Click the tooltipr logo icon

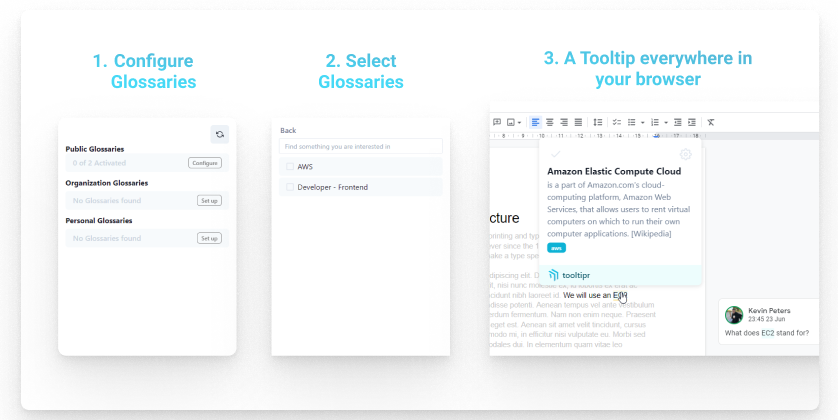(554, 275)
